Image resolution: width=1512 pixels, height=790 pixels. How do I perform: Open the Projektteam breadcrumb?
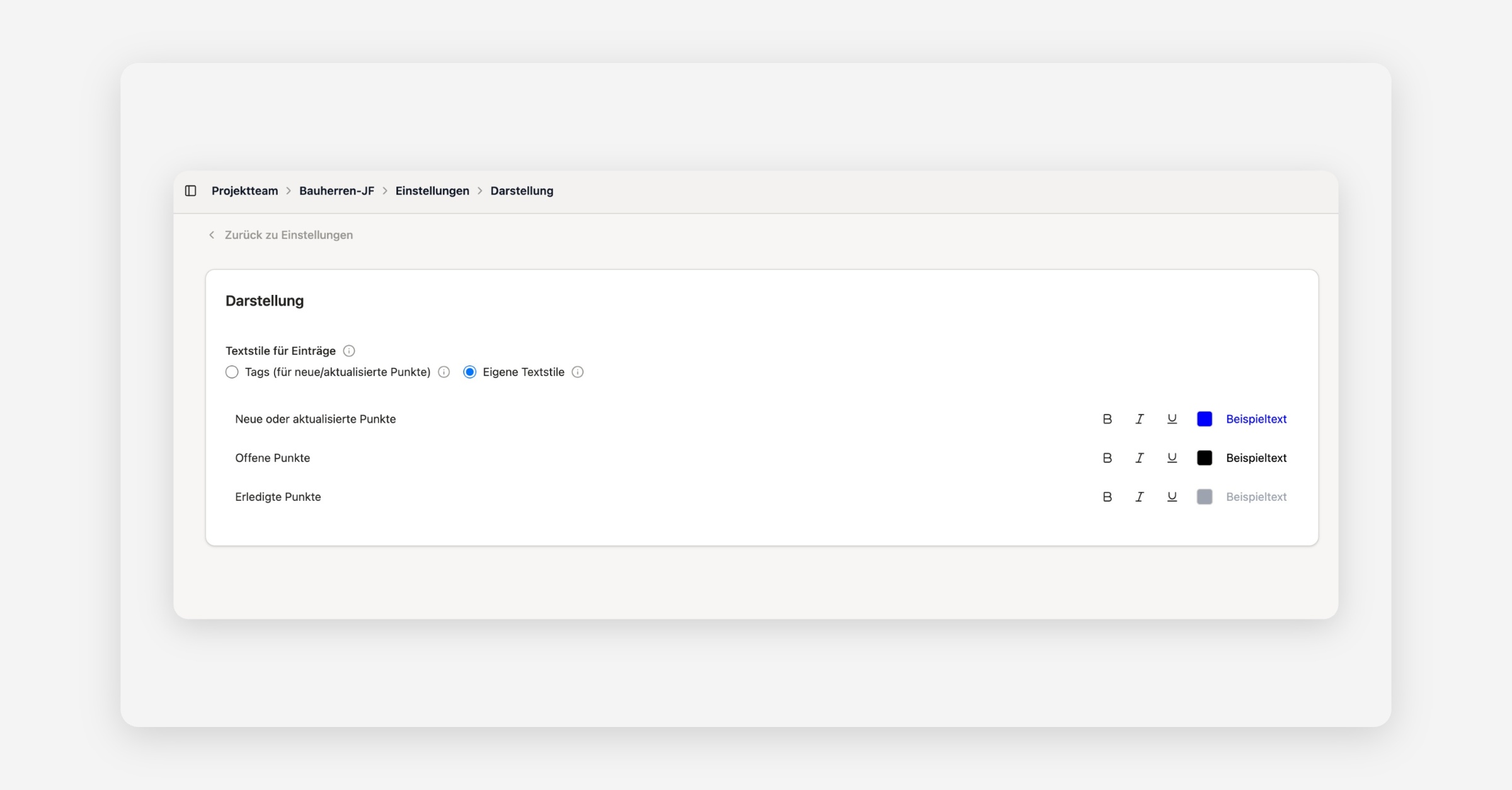(x=244, y=191)
